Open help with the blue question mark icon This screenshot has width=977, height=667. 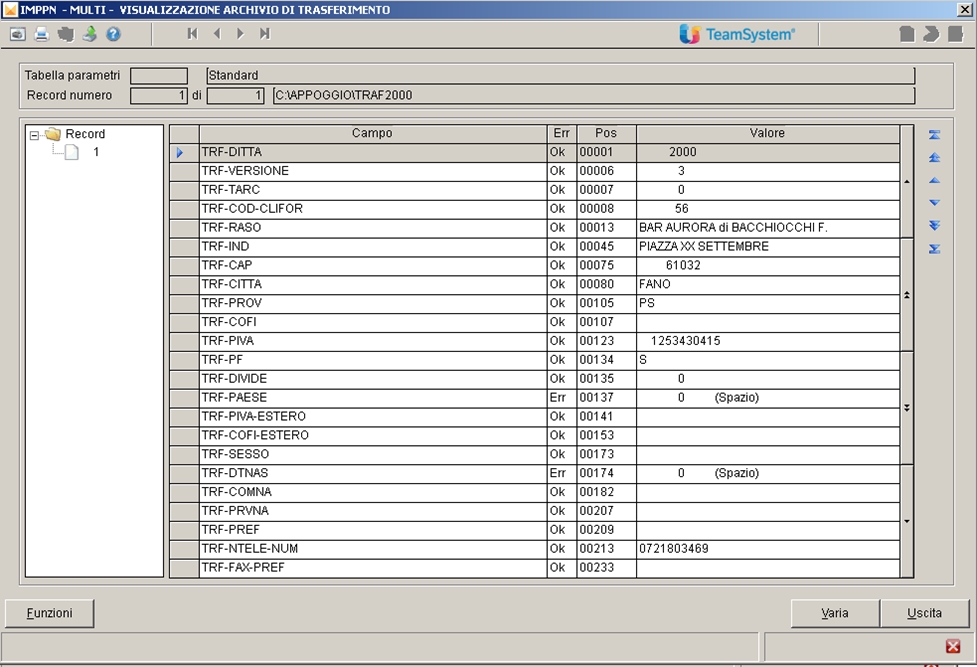(x=113, y=34)
